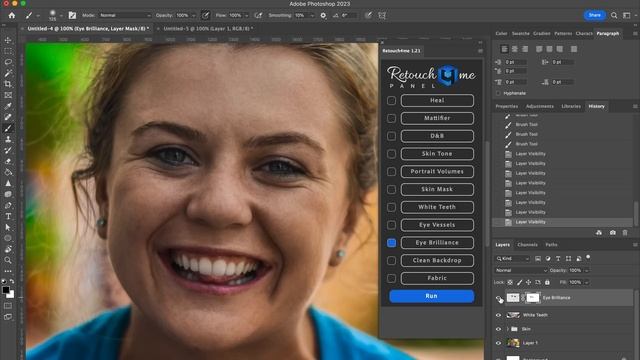Select the Zoom tool in toolbar

[x=8, y=260]
